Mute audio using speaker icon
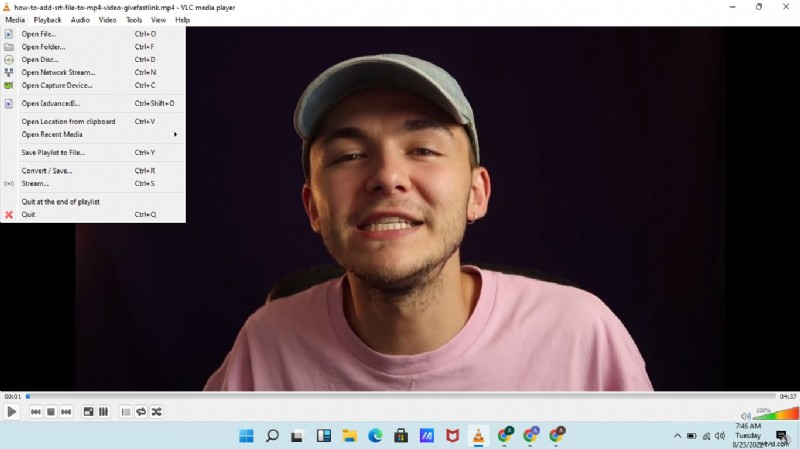The image size is (800, 449). [745, 415]
